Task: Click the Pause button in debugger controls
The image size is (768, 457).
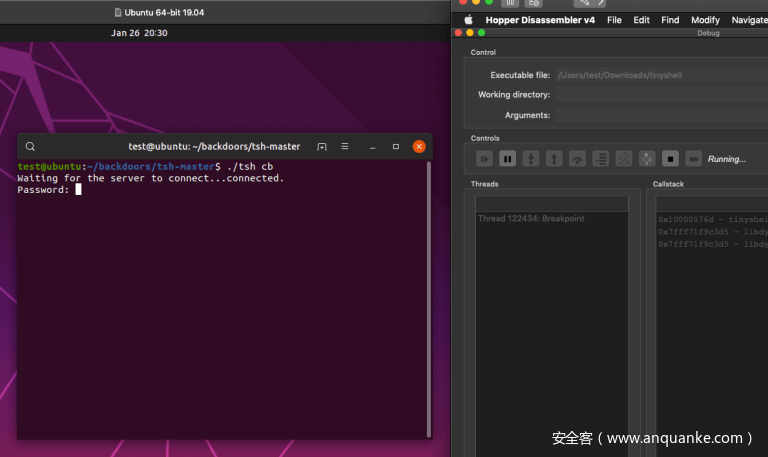Action: (508, 159)
